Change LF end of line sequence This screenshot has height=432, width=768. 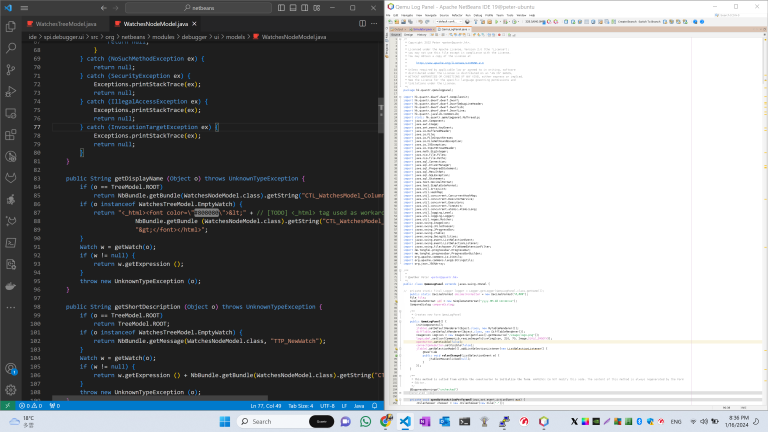(x=344, y=406)
